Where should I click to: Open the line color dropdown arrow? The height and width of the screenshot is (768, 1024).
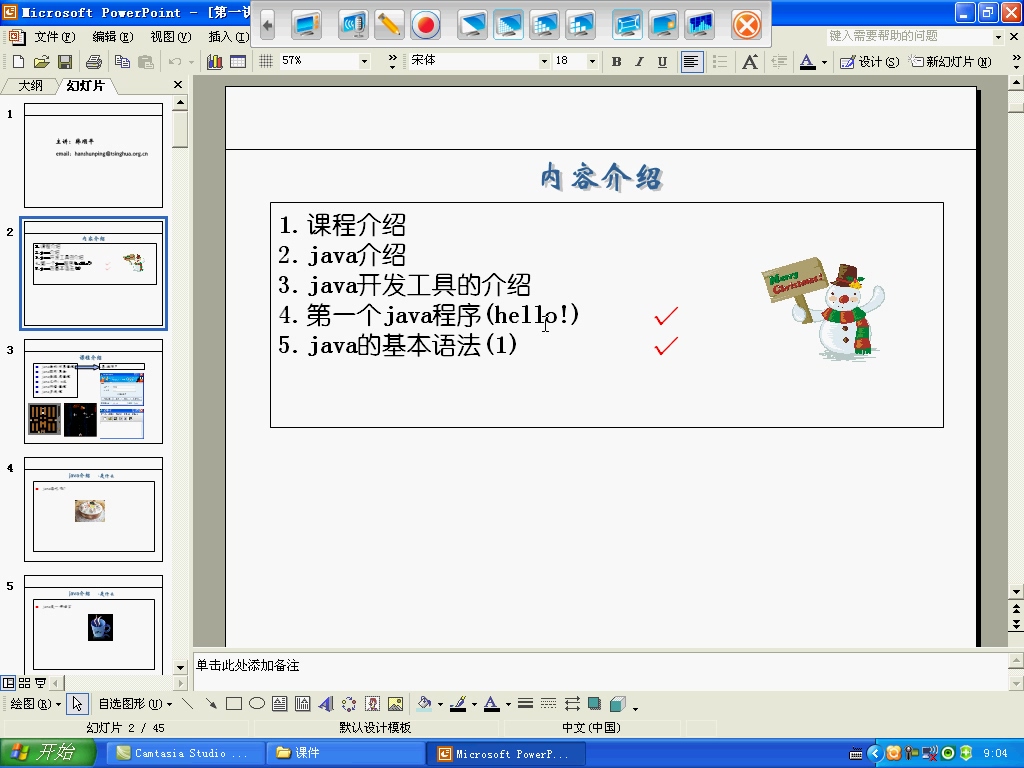[x=474, y=704]
